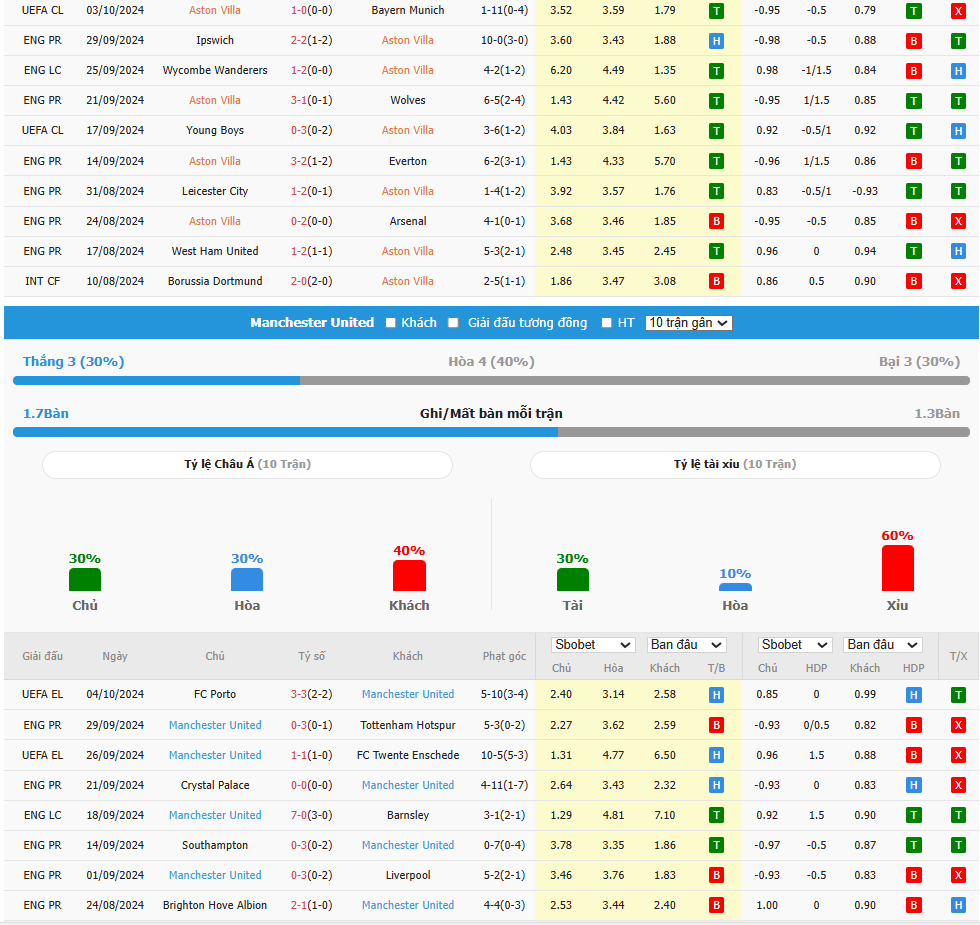Viewport: 980px width, 925px height.
Task: Click the red X badge in FC Twente Enschede row
Action: pyautogui.click(x=958, y=755)
